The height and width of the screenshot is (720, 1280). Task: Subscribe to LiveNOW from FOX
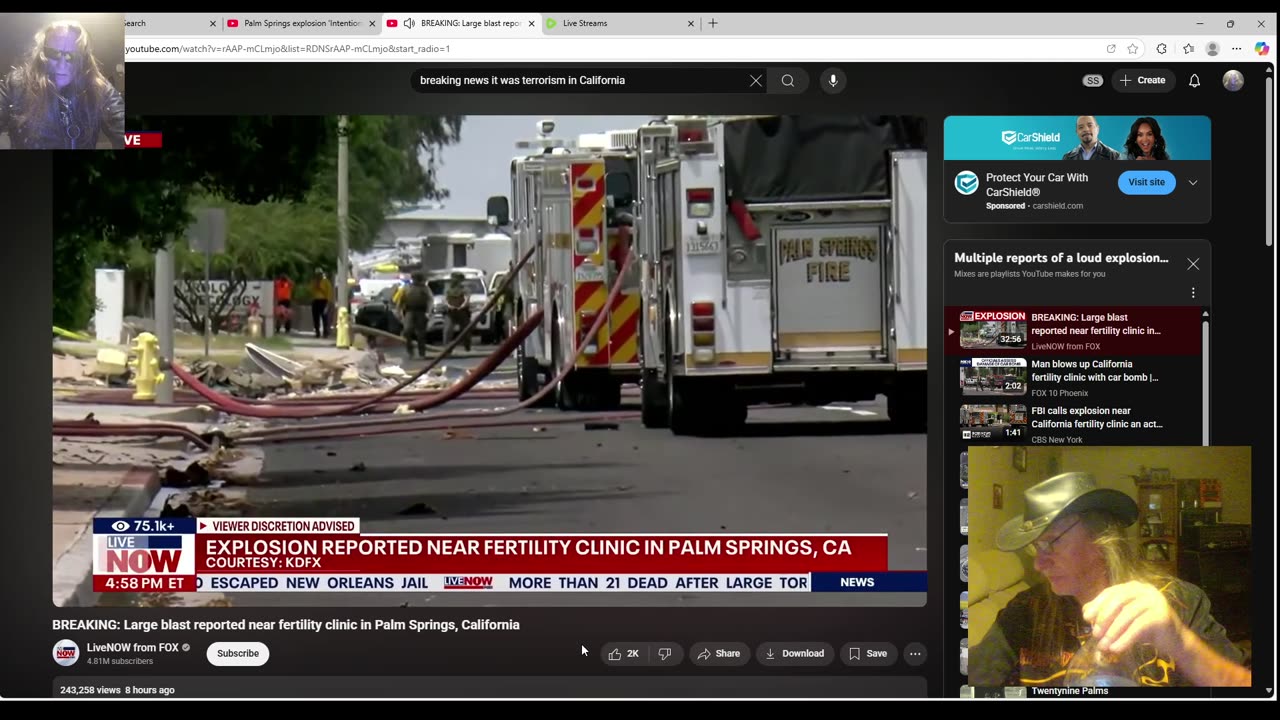tap(238, 654)
